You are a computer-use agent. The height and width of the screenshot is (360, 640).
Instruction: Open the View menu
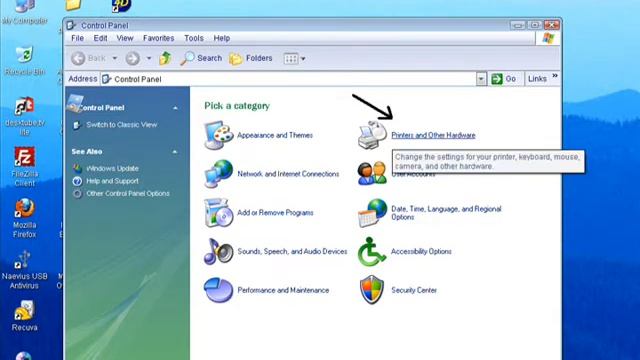[x=125, y=38]
